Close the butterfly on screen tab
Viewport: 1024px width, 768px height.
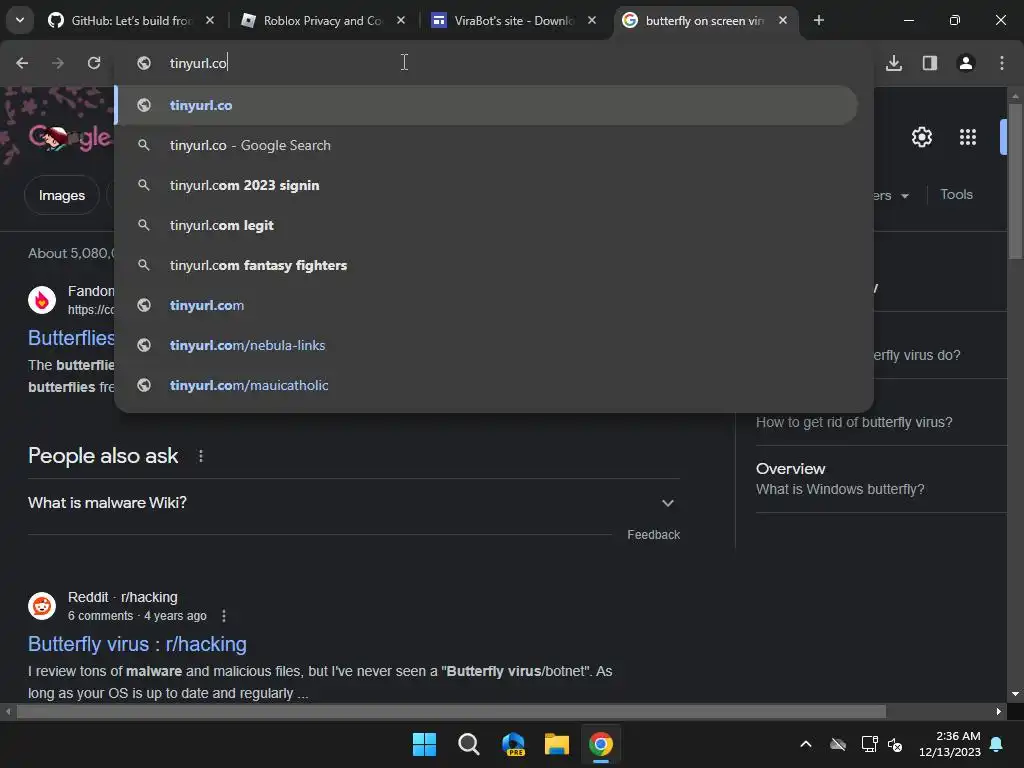tap(782, 20)
